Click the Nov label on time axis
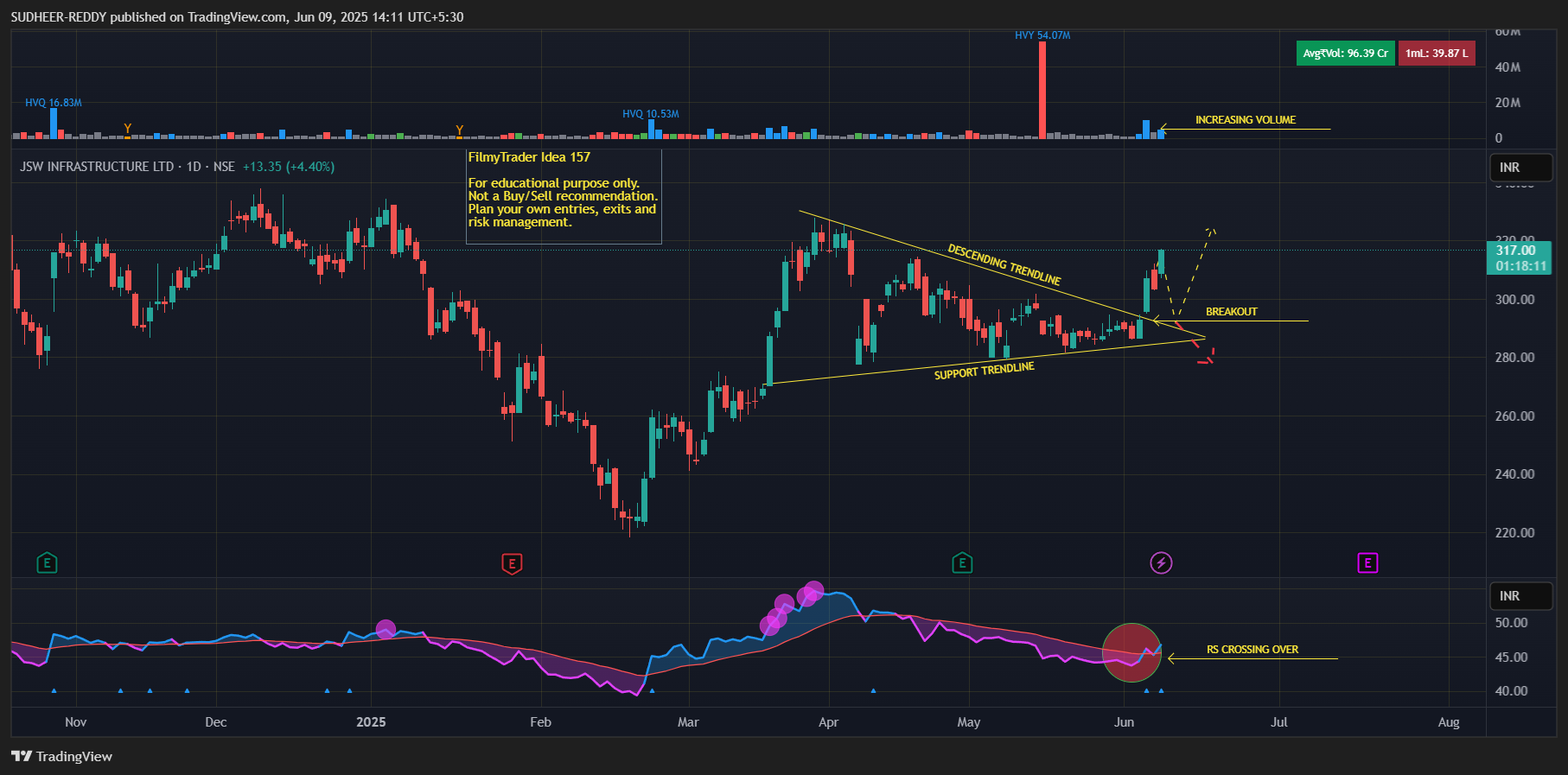This screenshot has width=1568, height=775. pyautogui.click(x=76, y=722)
